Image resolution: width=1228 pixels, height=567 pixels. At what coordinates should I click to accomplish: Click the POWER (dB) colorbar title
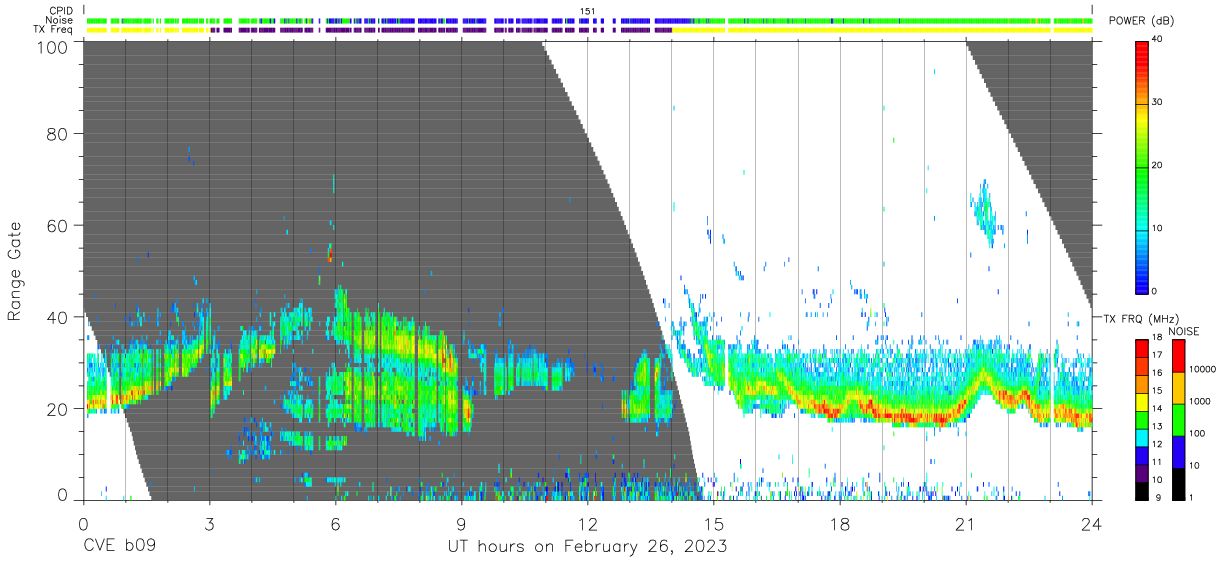tap(1141, 20)
